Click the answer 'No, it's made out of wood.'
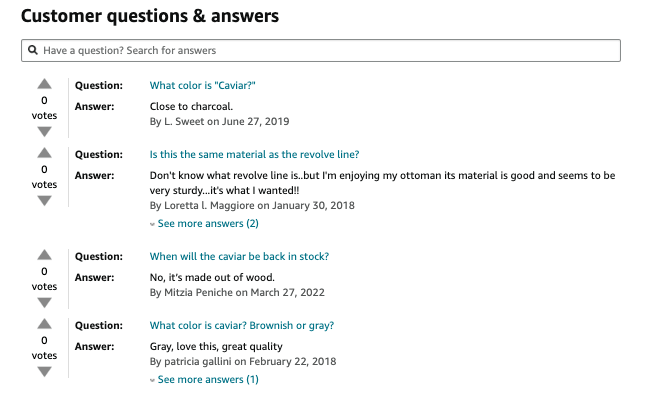The image size is (670, 404). coord(212,277)
